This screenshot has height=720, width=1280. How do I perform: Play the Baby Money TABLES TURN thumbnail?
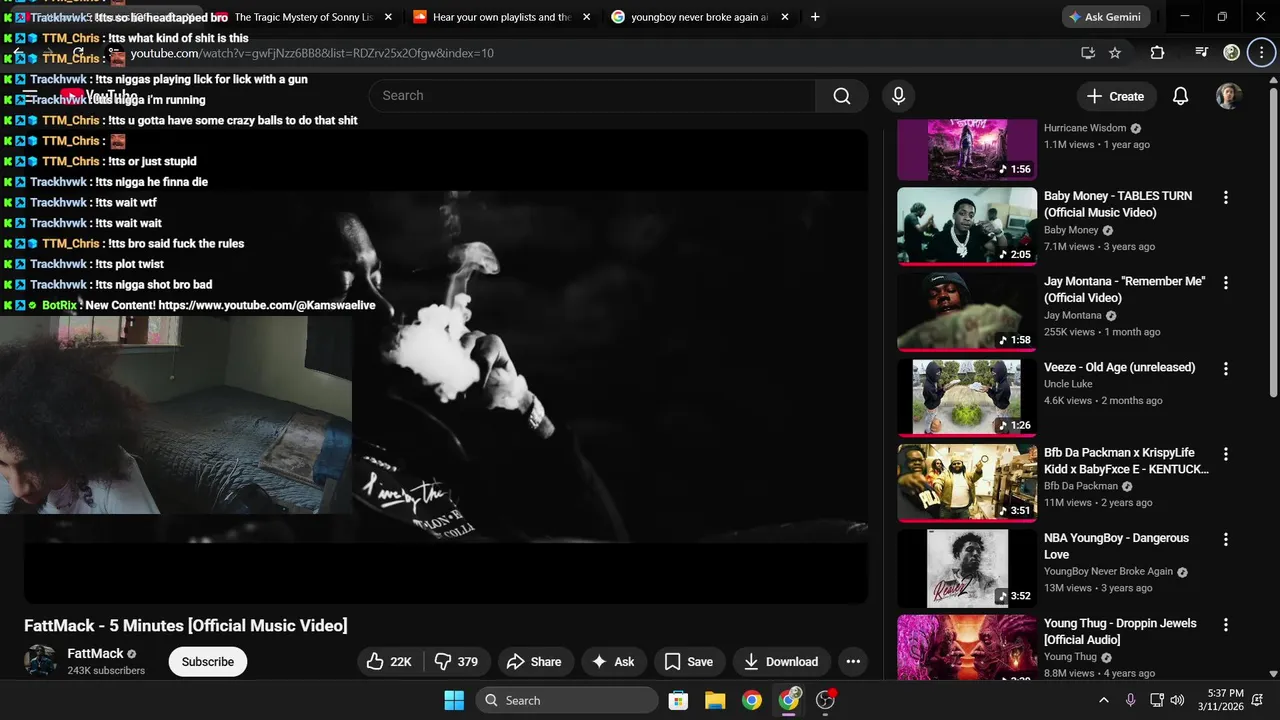pos(967,226)
